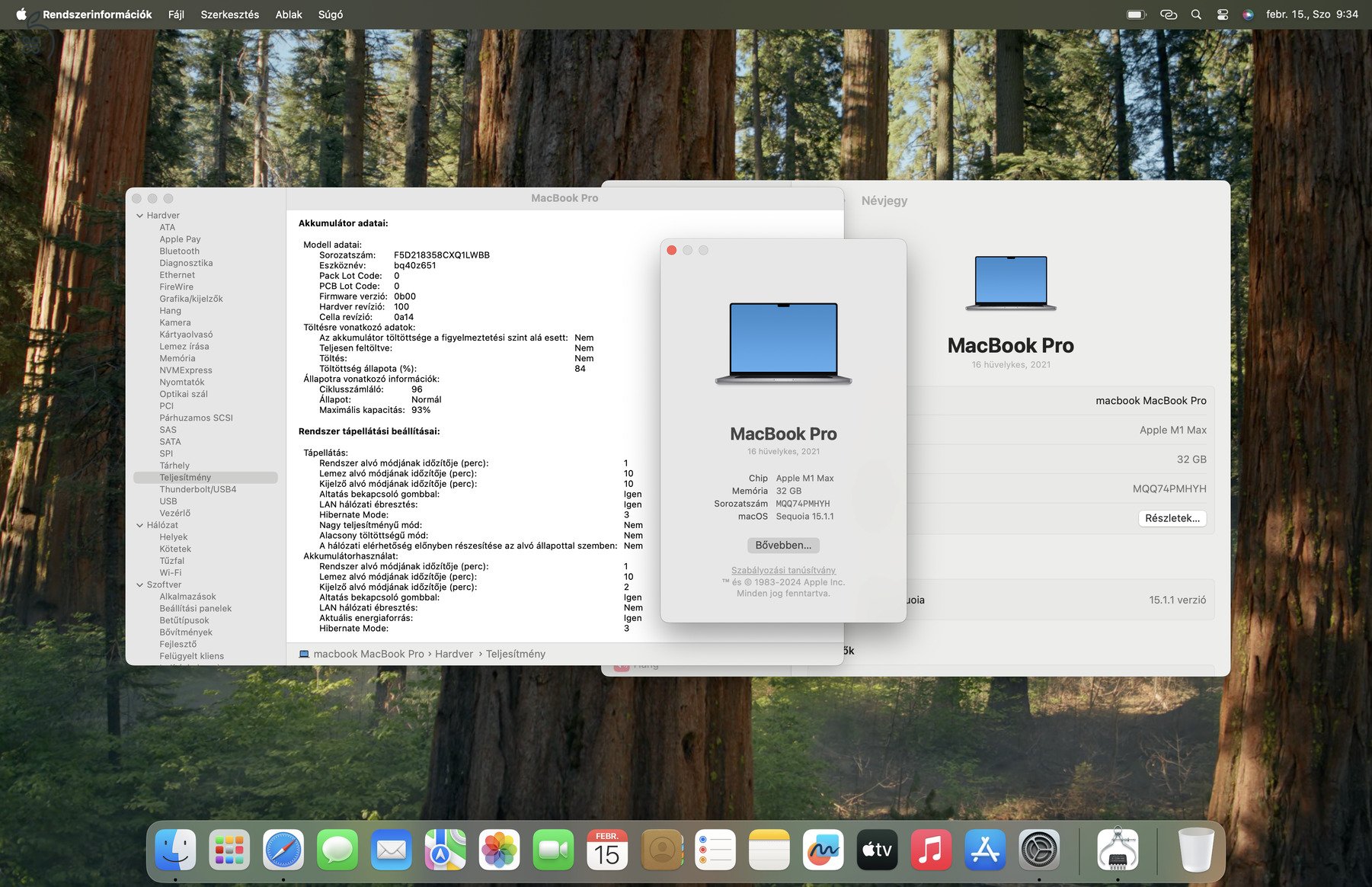Open Launchpad in the Dock
The width and height of the screenshot is (1372, 887).
pos(229,850)
